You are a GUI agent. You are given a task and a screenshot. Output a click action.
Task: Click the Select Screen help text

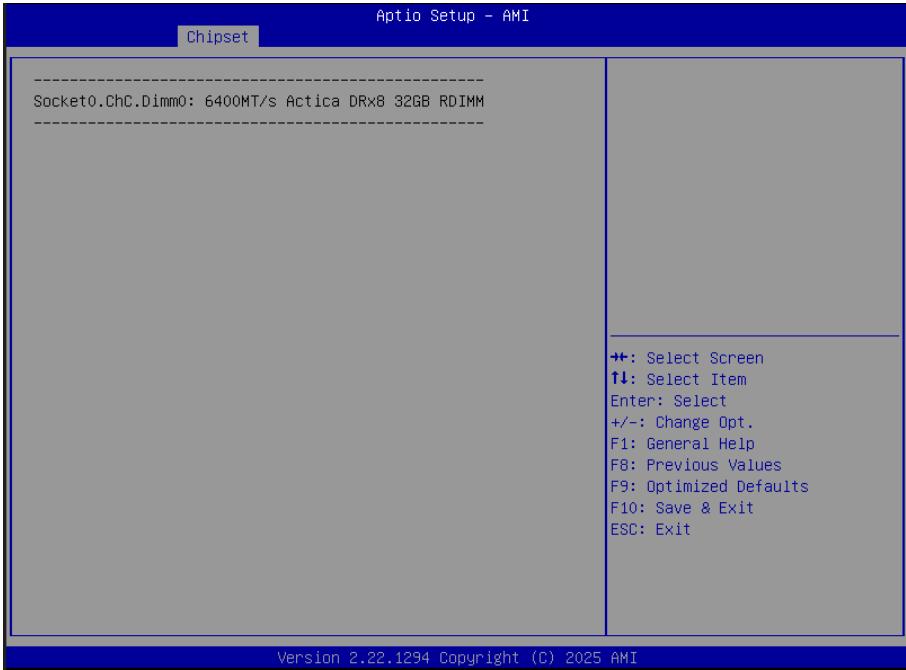click(705, 358)
